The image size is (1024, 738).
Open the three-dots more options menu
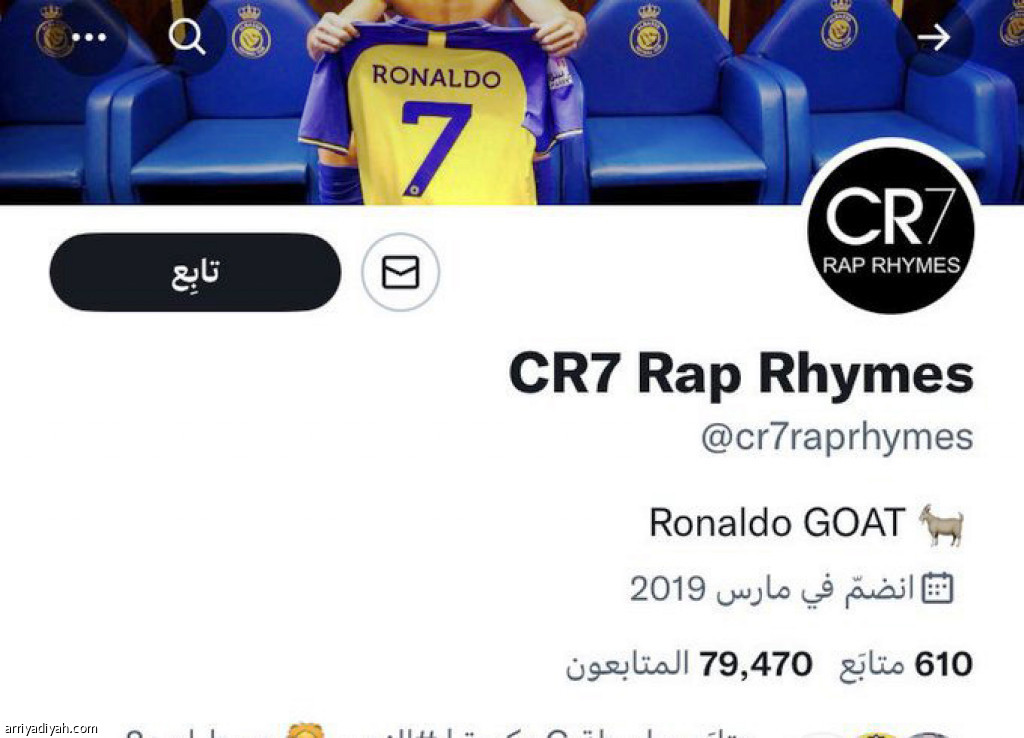coord(89,37)
